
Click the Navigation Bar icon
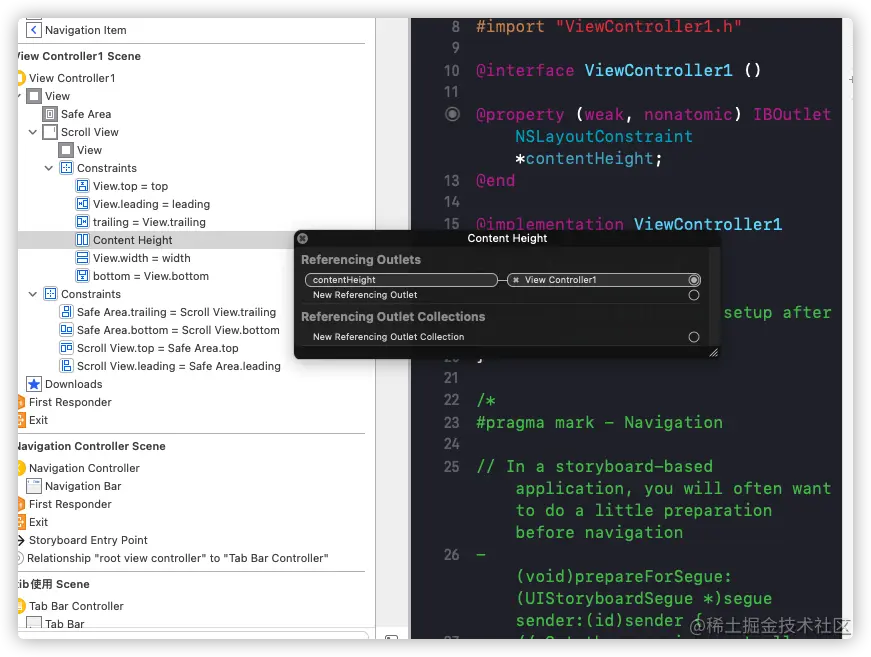coord(34,486)
